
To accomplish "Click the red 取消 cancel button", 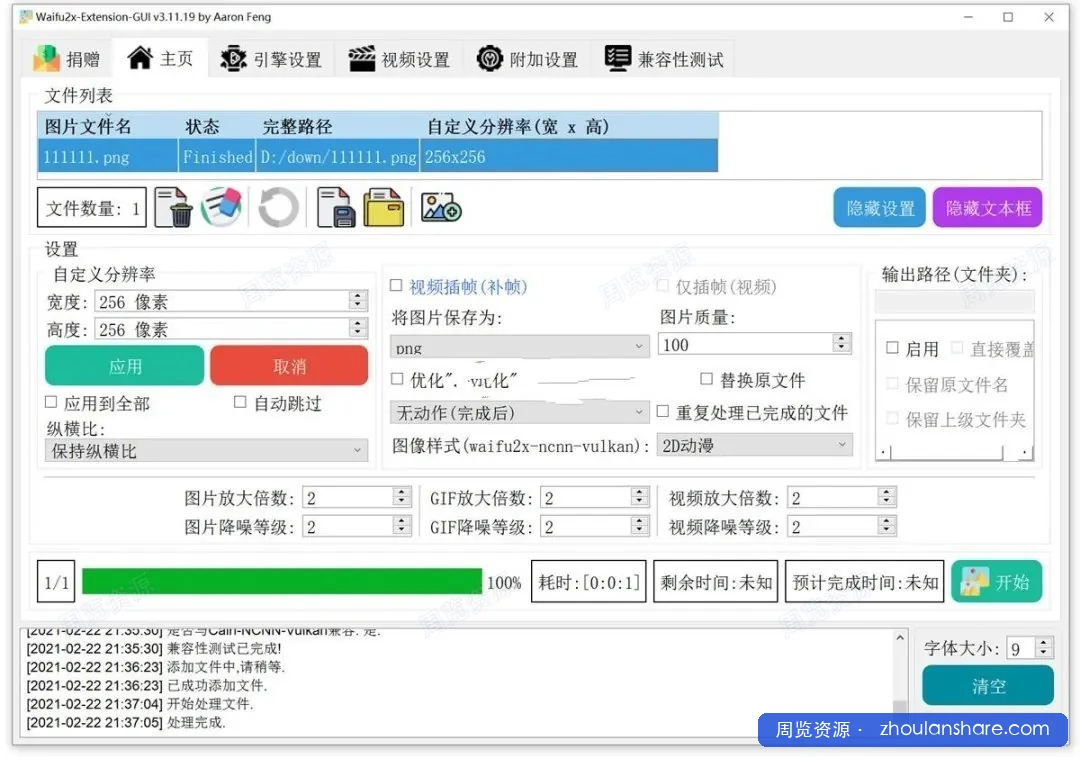I will point(289,366).
